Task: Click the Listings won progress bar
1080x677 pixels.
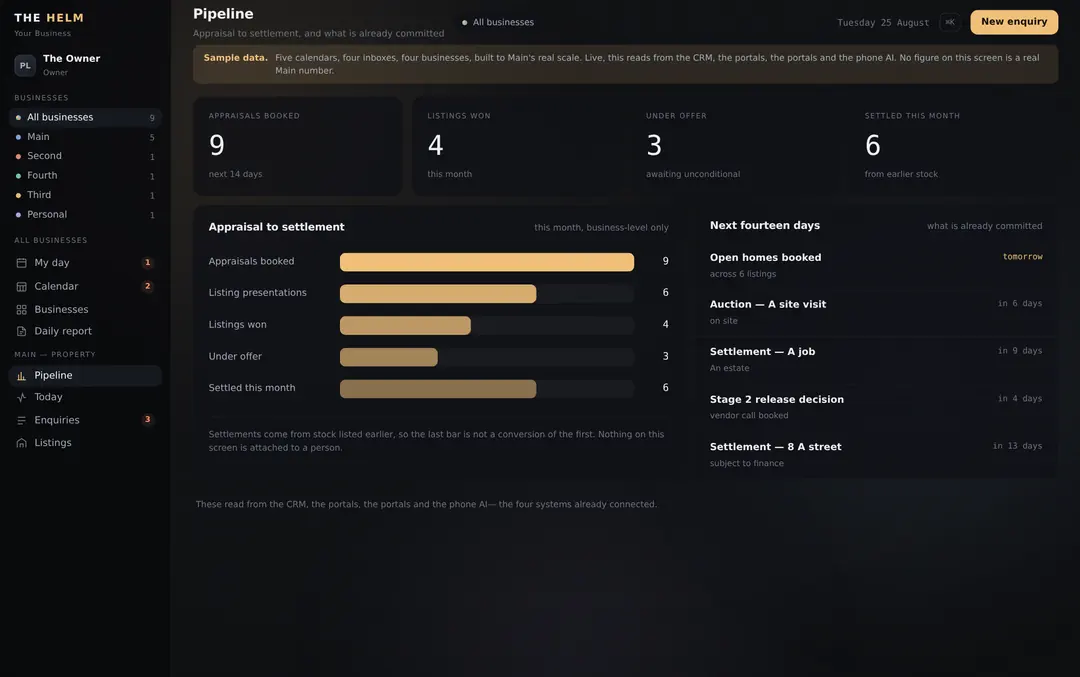Action: tap(487, 325)
